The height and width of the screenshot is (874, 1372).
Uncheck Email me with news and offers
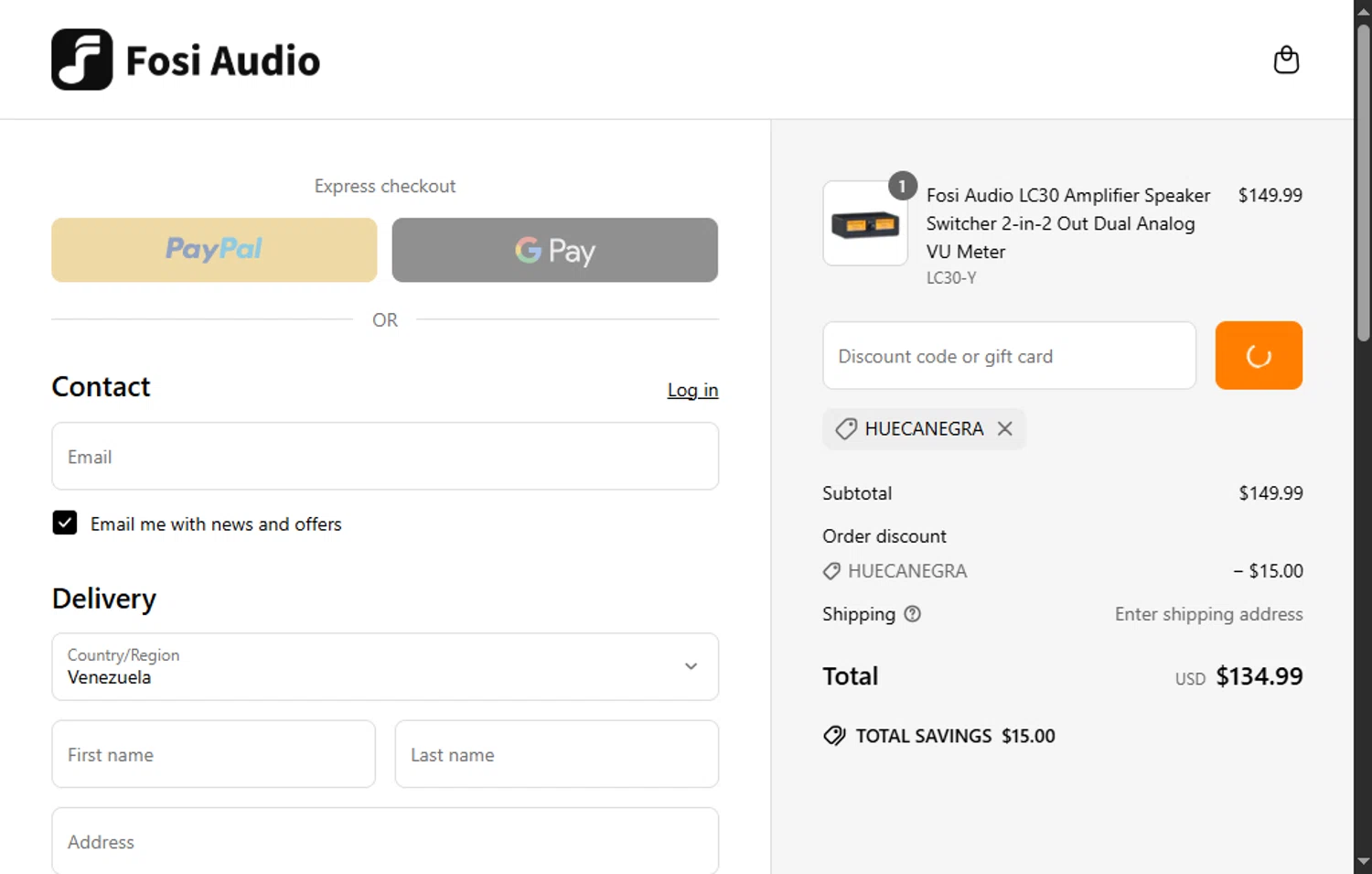(65, 523)
